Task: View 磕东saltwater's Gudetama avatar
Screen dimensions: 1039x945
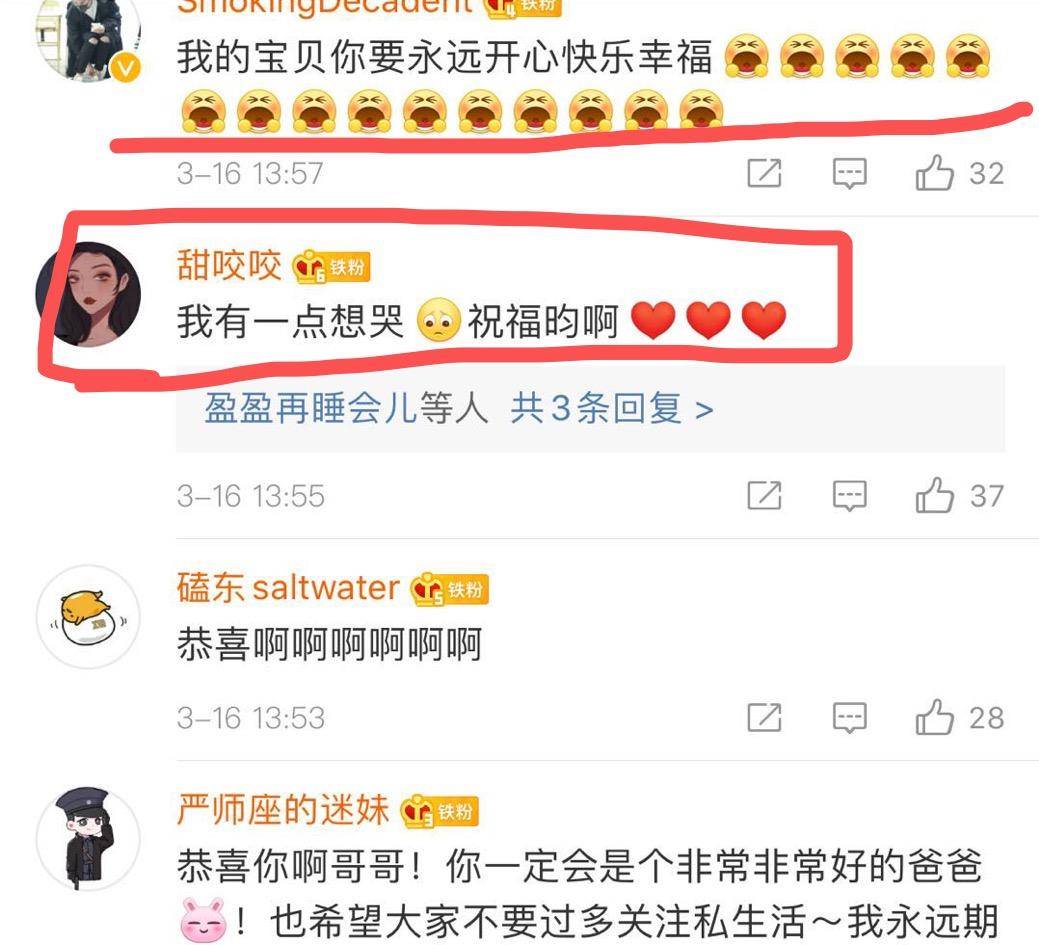Action: (88, 617)
